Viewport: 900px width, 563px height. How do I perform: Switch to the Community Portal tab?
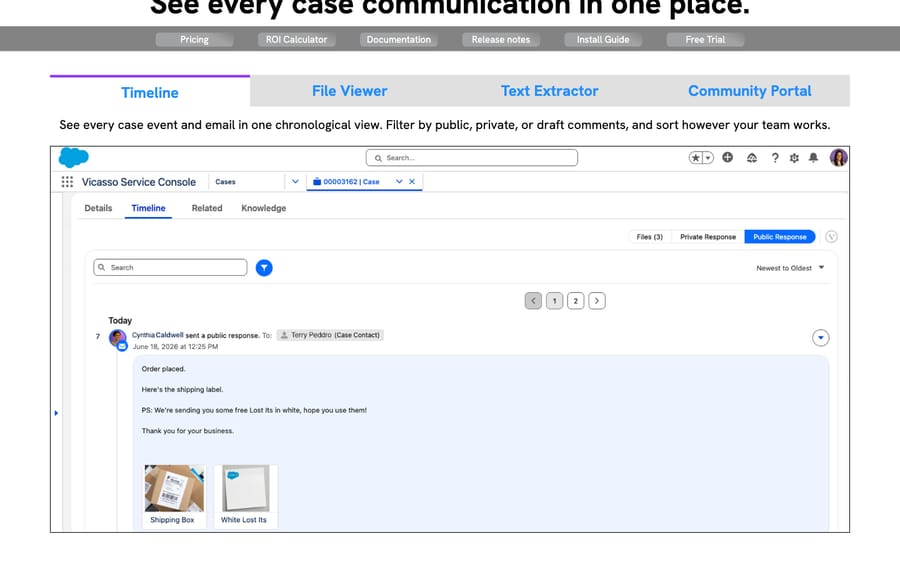[750, 91]
